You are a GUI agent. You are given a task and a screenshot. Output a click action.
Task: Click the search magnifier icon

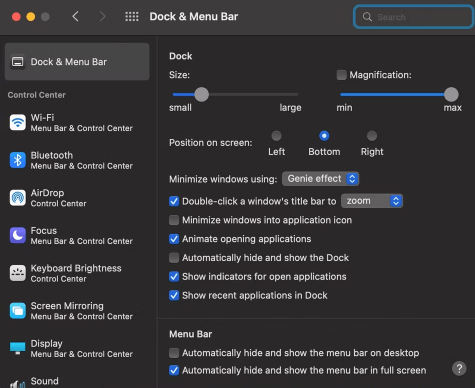pyautogui.click(x=367, y=17)
